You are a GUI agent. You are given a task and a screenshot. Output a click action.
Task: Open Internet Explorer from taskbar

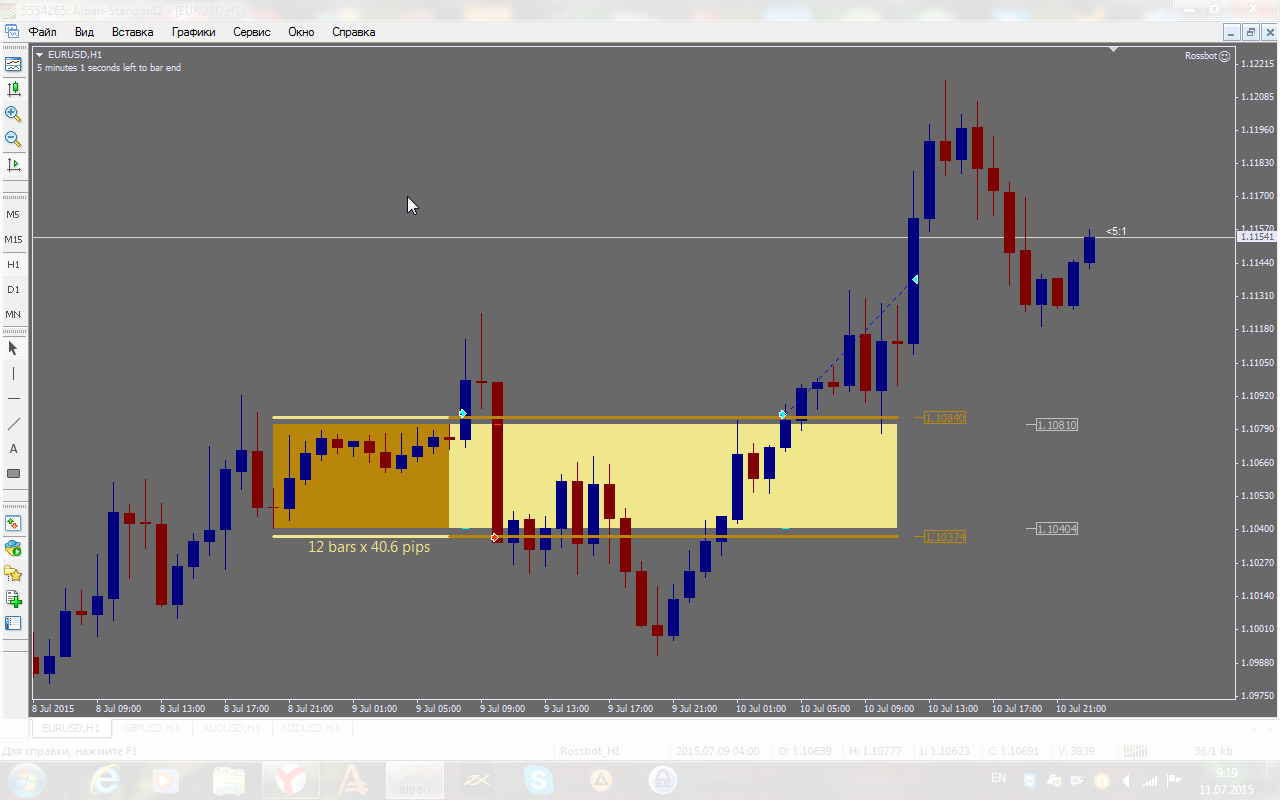tap(105, 779)
